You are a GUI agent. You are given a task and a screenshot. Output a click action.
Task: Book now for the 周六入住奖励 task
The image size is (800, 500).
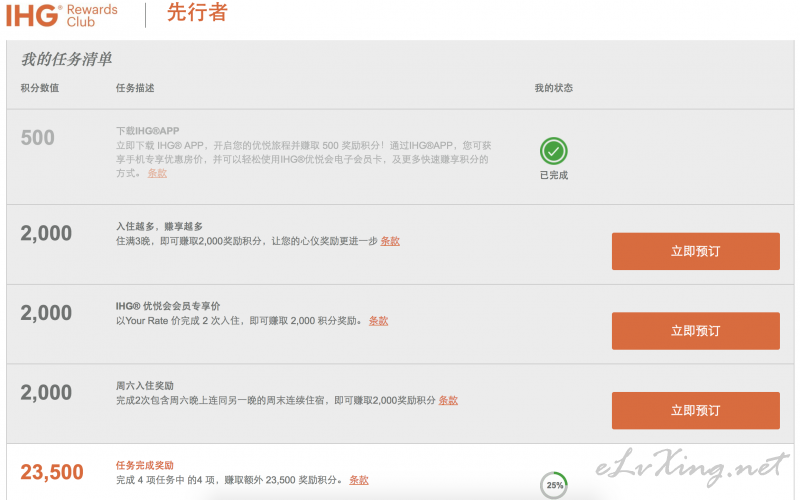click(x=695, y=410)
